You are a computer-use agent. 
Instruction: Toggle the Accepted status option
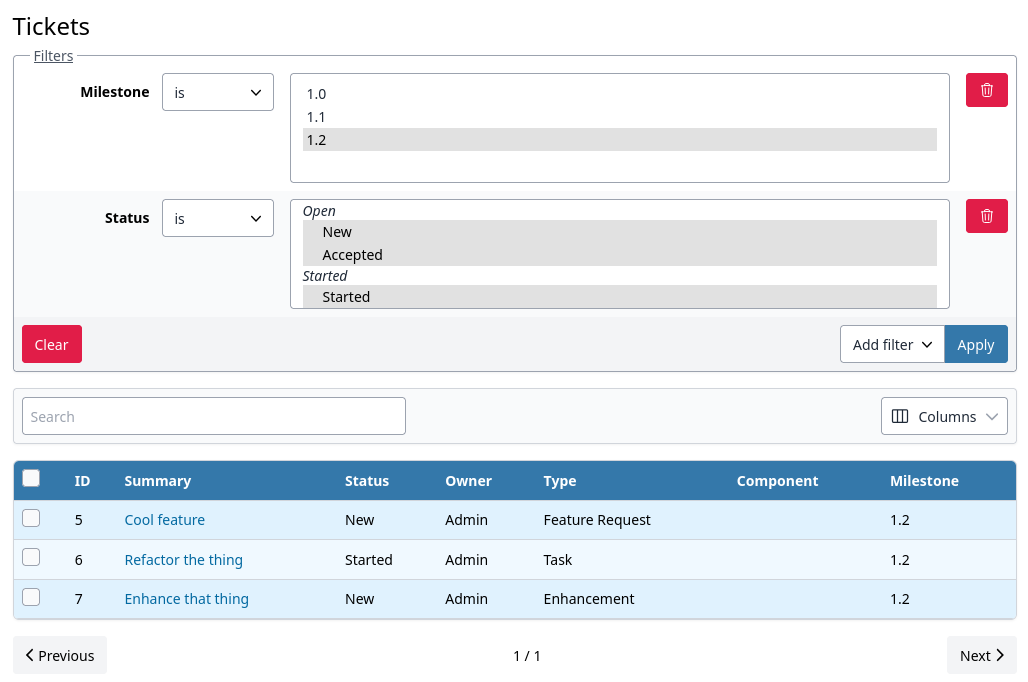pos(620,254)
